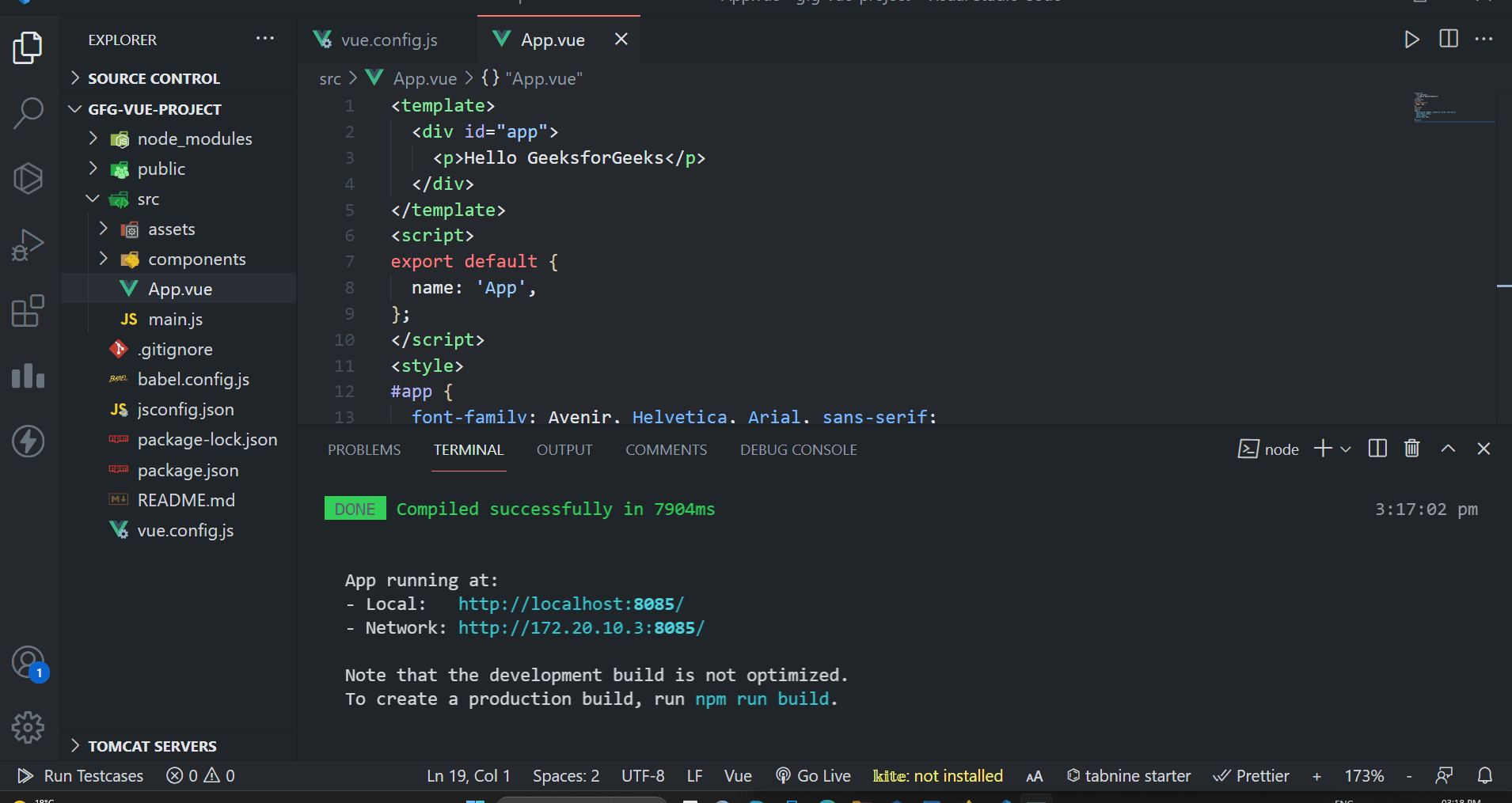
Task: Open errors and warnings count in status bar
Action: tap(201, 776)
